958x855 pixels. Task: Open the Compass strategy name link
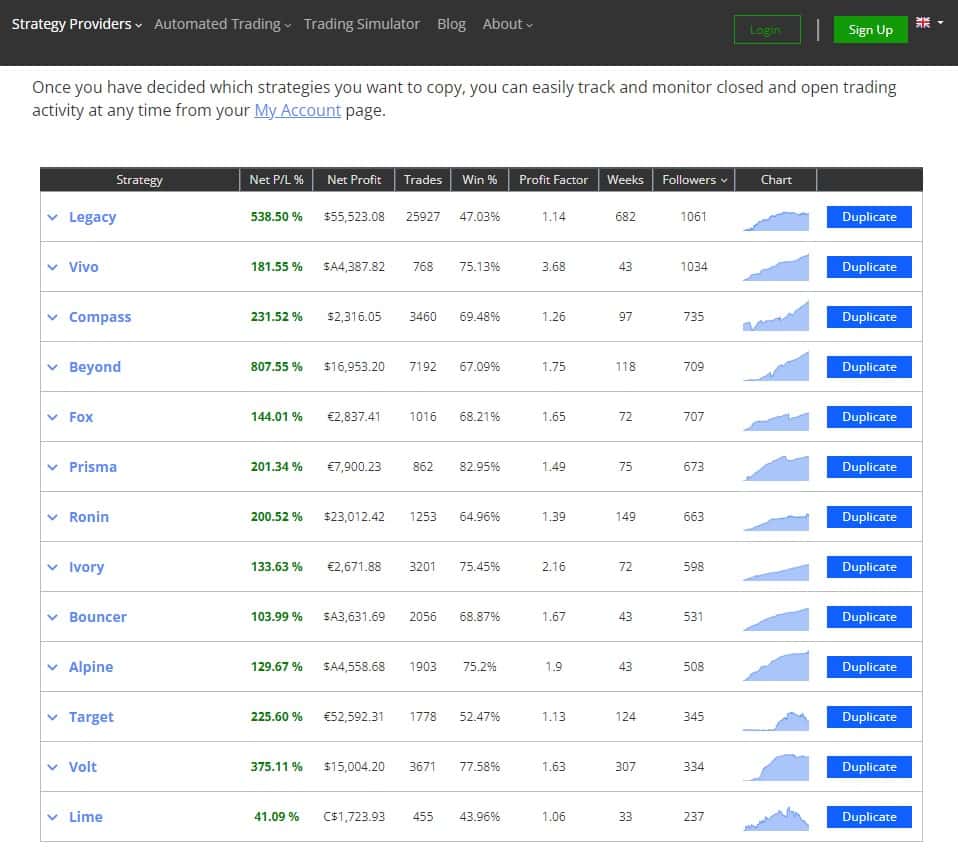tap(100, 317)
